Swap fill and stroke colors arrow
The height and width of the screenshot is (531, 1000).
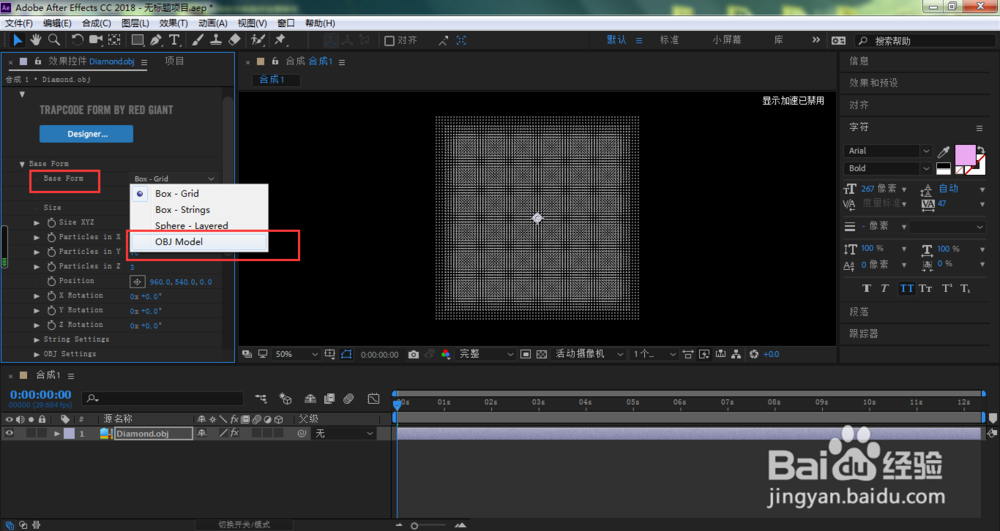981,150
